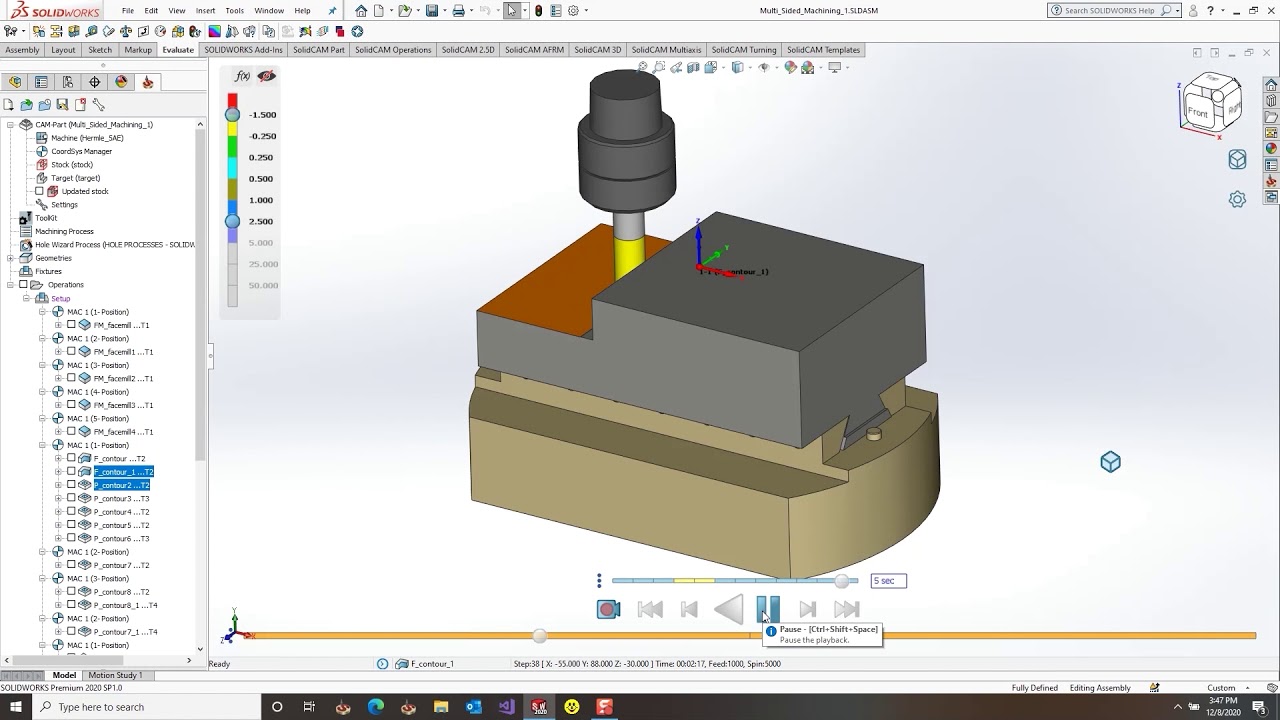Open the Tools menu
Image resolution: width=1280 pixels, height=720 pixels.
[x=234, y=10]
